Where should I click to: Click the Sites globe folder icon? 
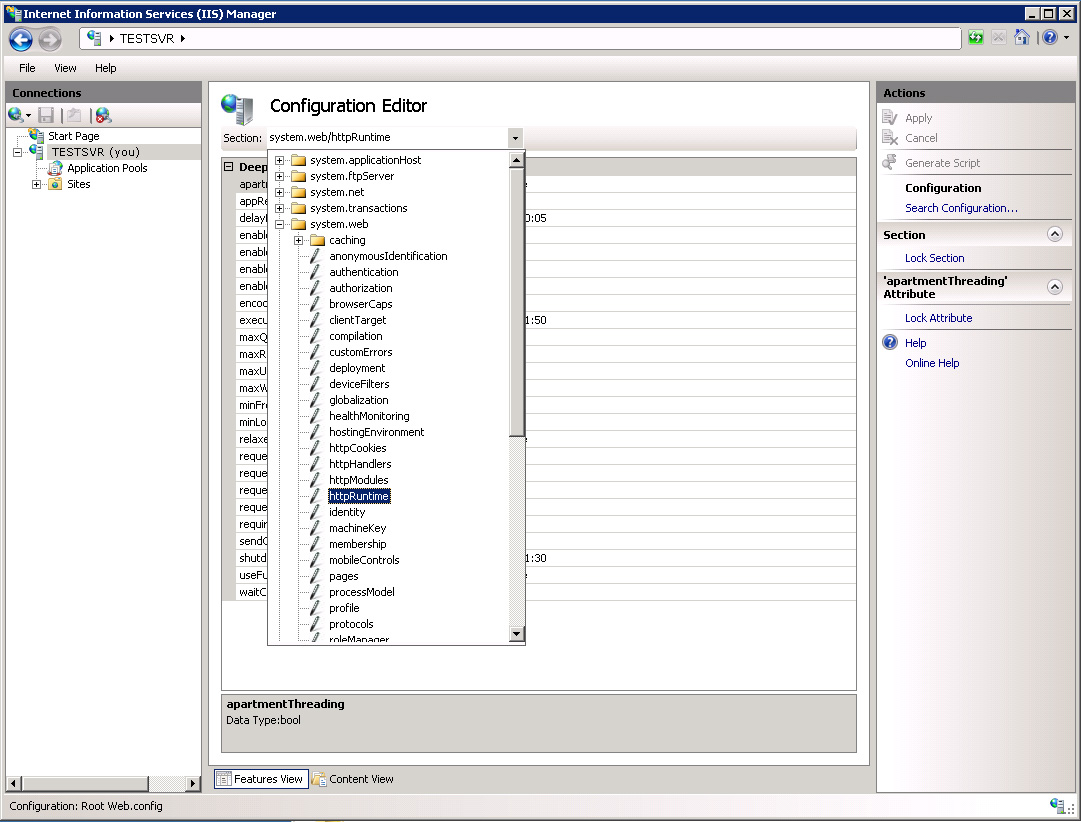pyautogui.click(x=55, y=184)
